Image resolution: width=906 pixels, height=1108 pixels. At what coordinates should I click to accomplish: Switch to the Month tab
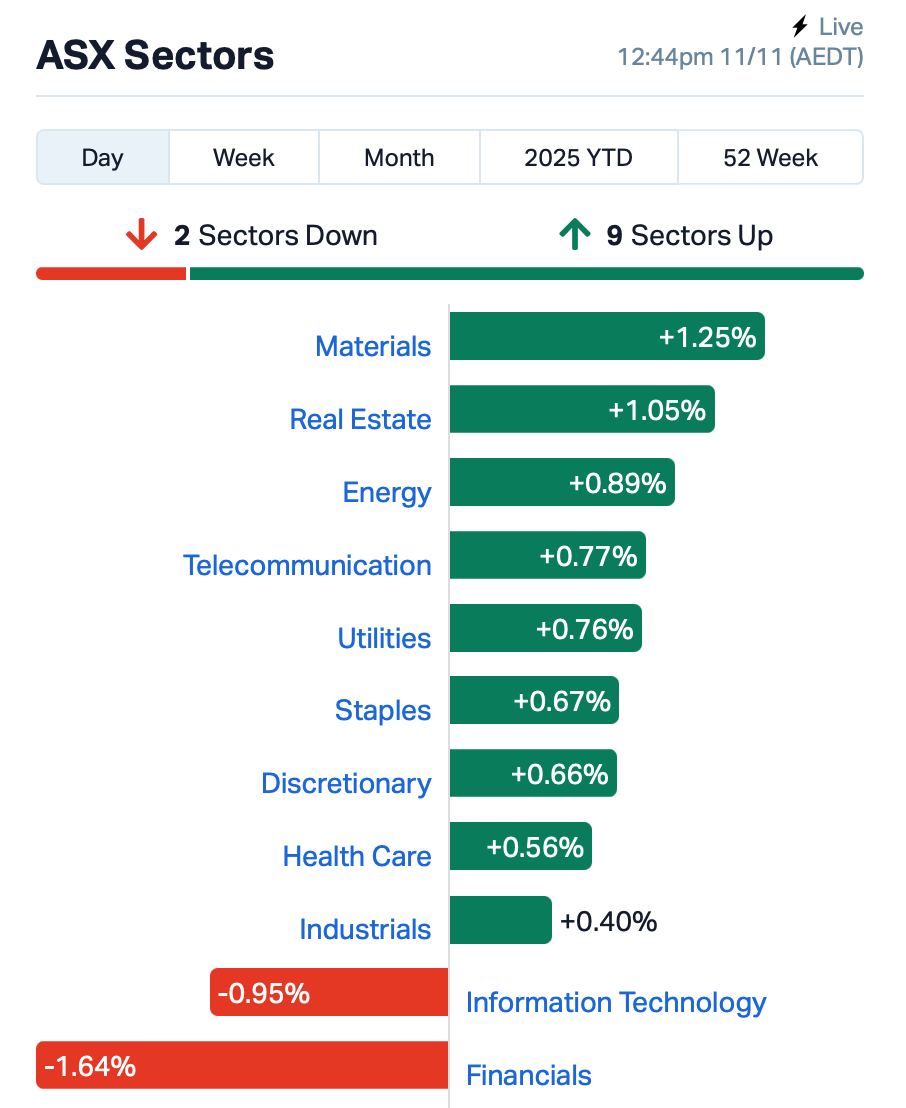coord(399,158)
